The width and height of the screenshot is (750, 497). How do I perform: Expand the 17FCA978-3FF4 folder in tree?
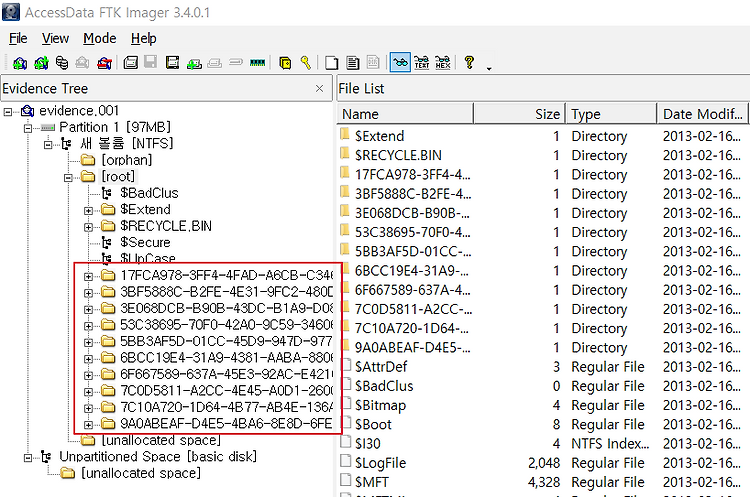(x=88, y=276)
